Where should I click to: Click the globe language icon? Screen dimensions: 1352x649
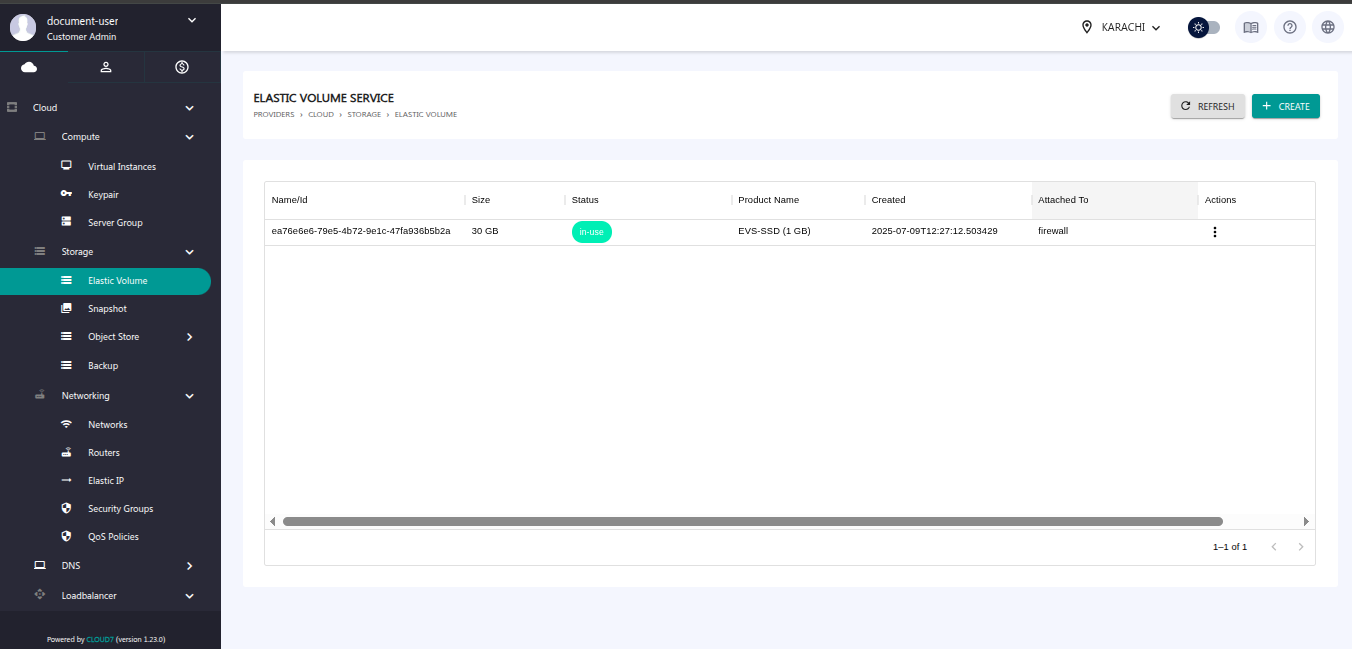(1328, 27)
